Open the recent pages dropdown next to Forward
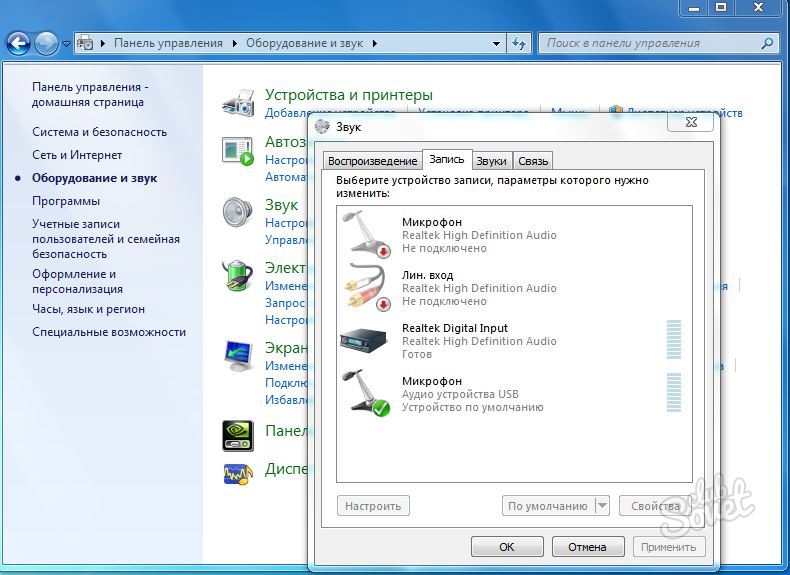The width and height of the screenshot is (790, 575). (x=67, y=44)
